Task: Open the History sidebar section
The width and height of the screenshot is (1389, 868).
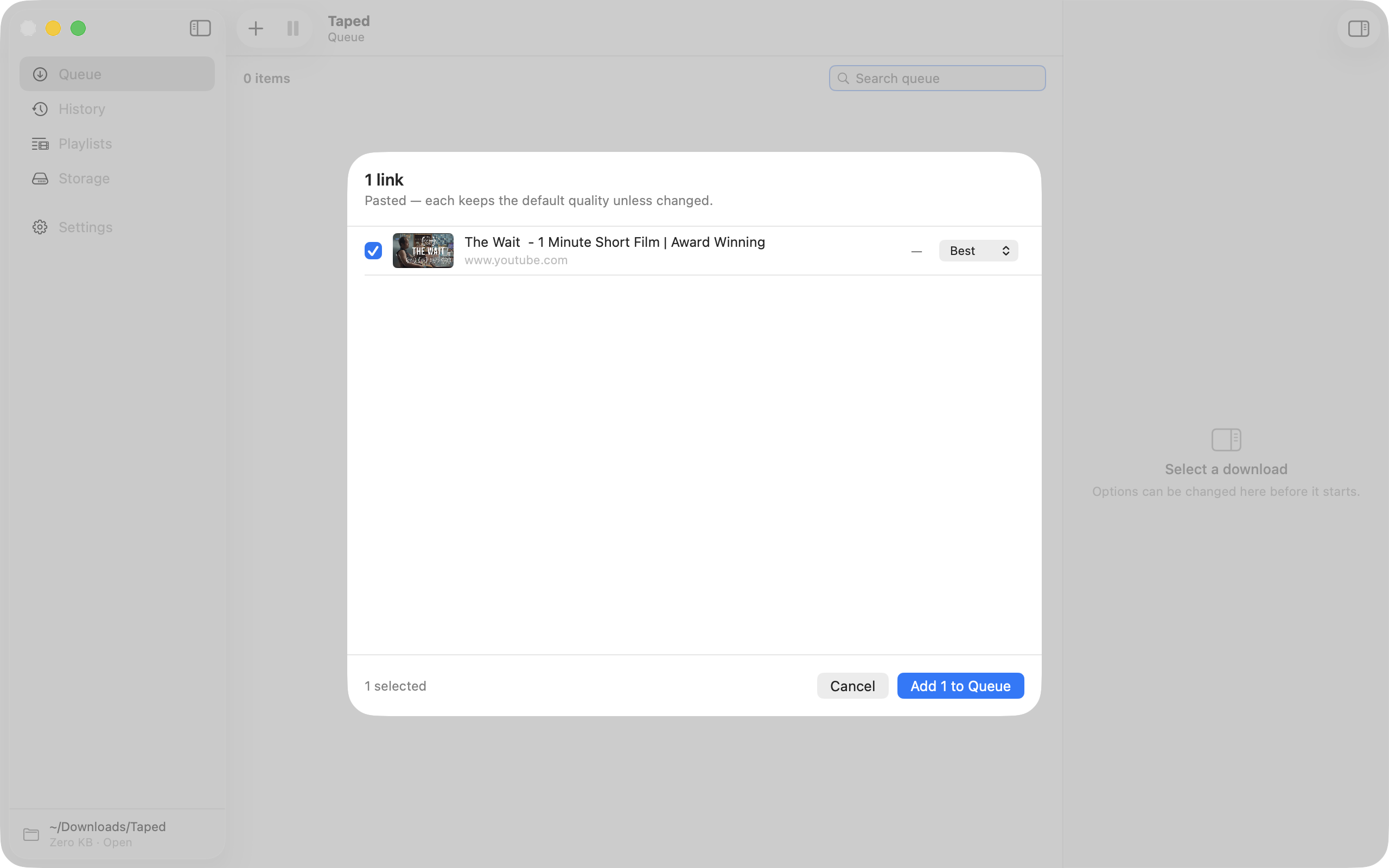Action: click(117, 109)
